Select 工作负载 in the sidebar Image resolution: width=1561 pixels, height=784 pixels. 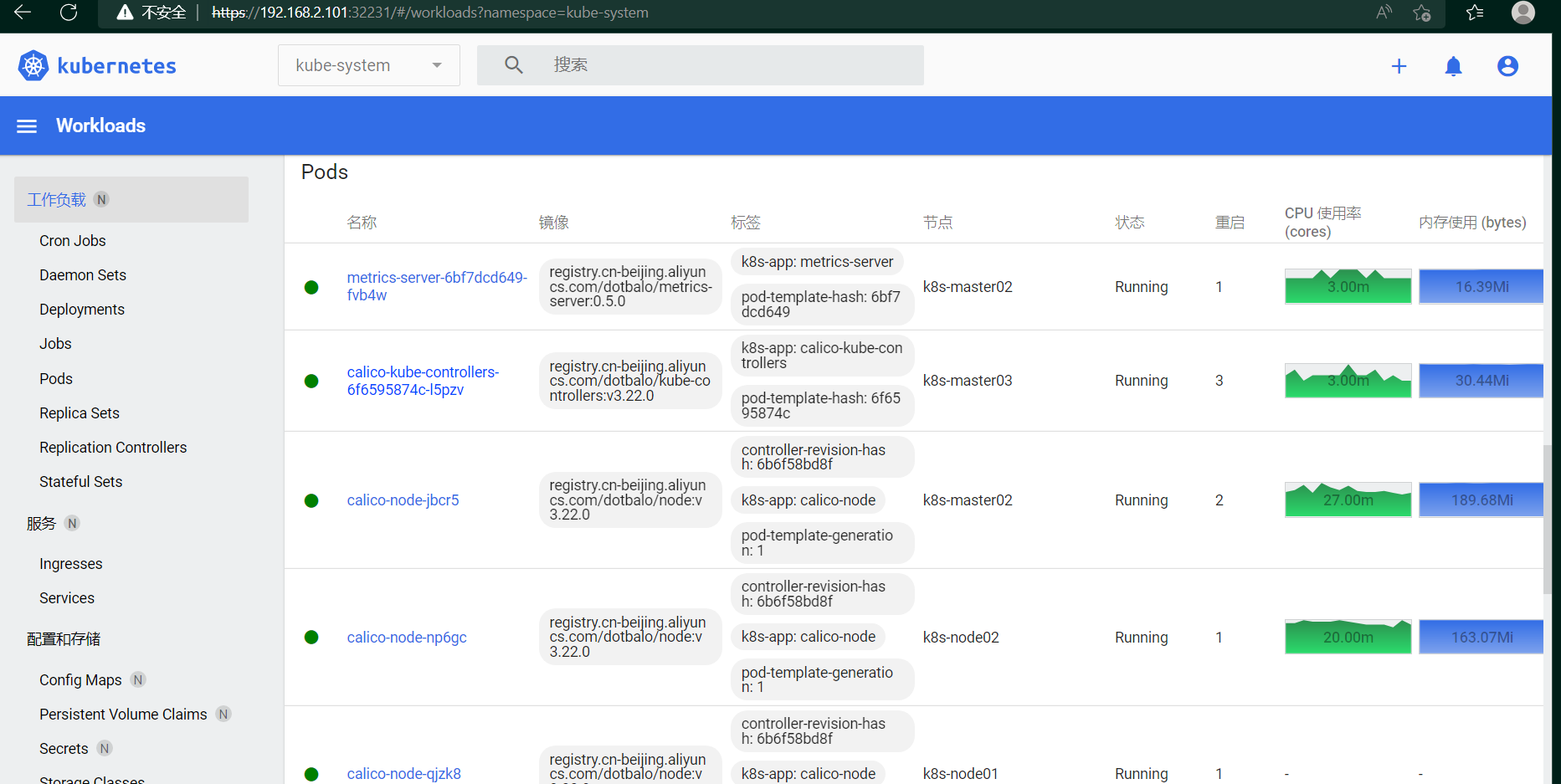click(131, 199)
